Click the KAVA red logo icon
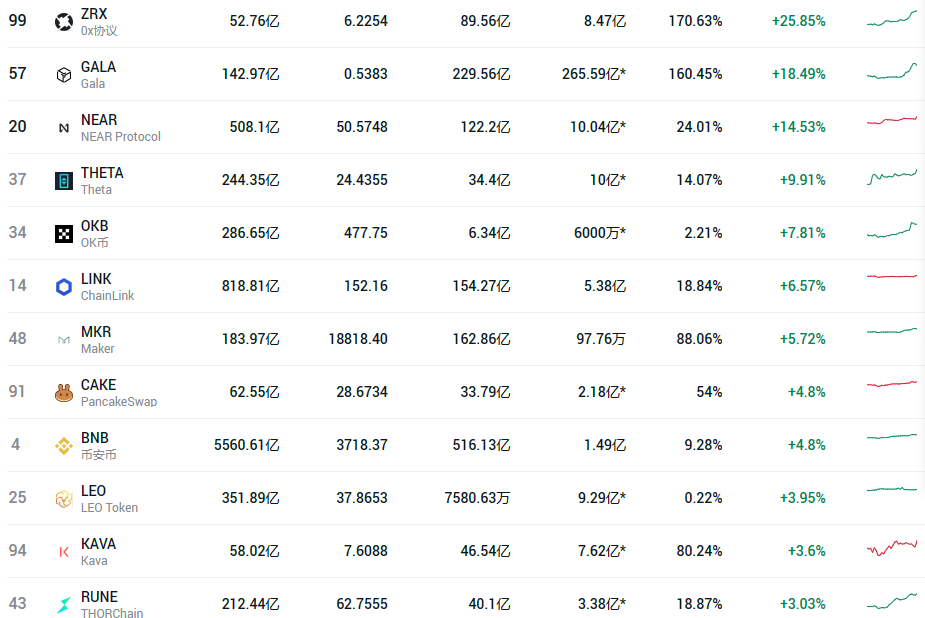Screen dimensions: 925x618 click(64, 552)
